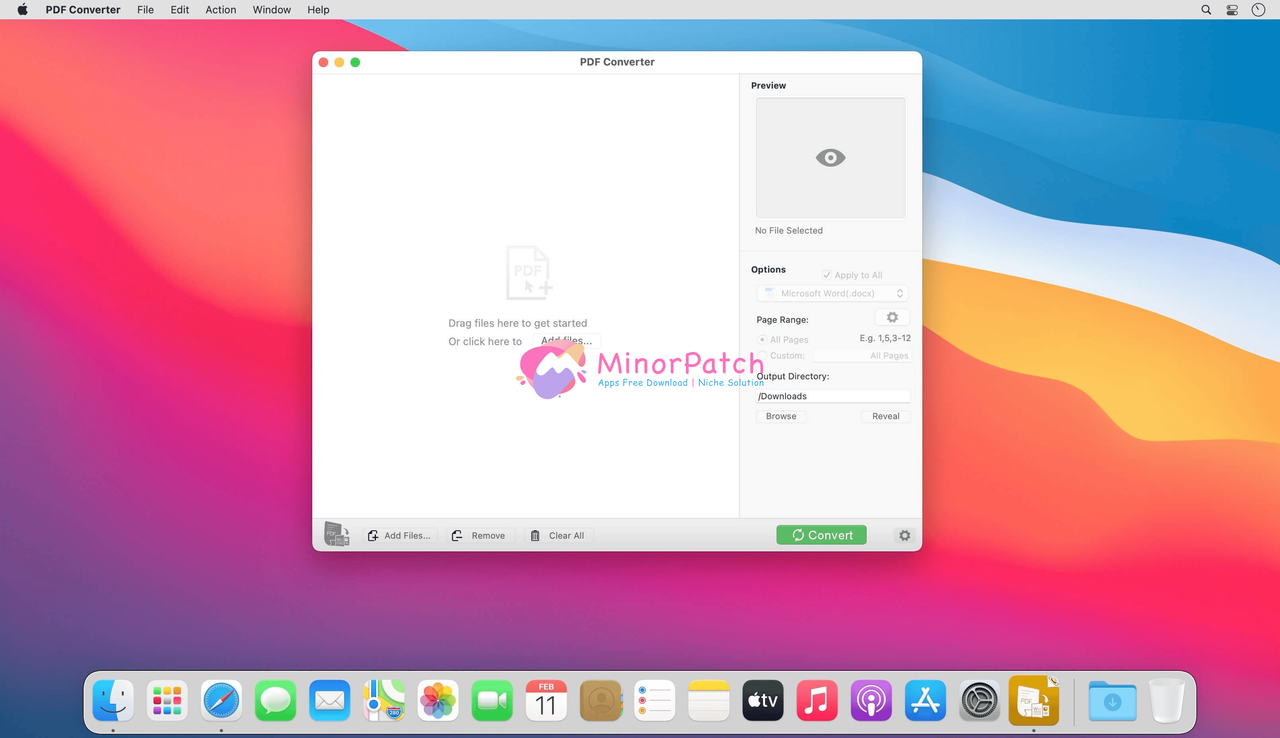
Task: Click the PDF file icon in the drop area
Action: (x=528, y=271)
